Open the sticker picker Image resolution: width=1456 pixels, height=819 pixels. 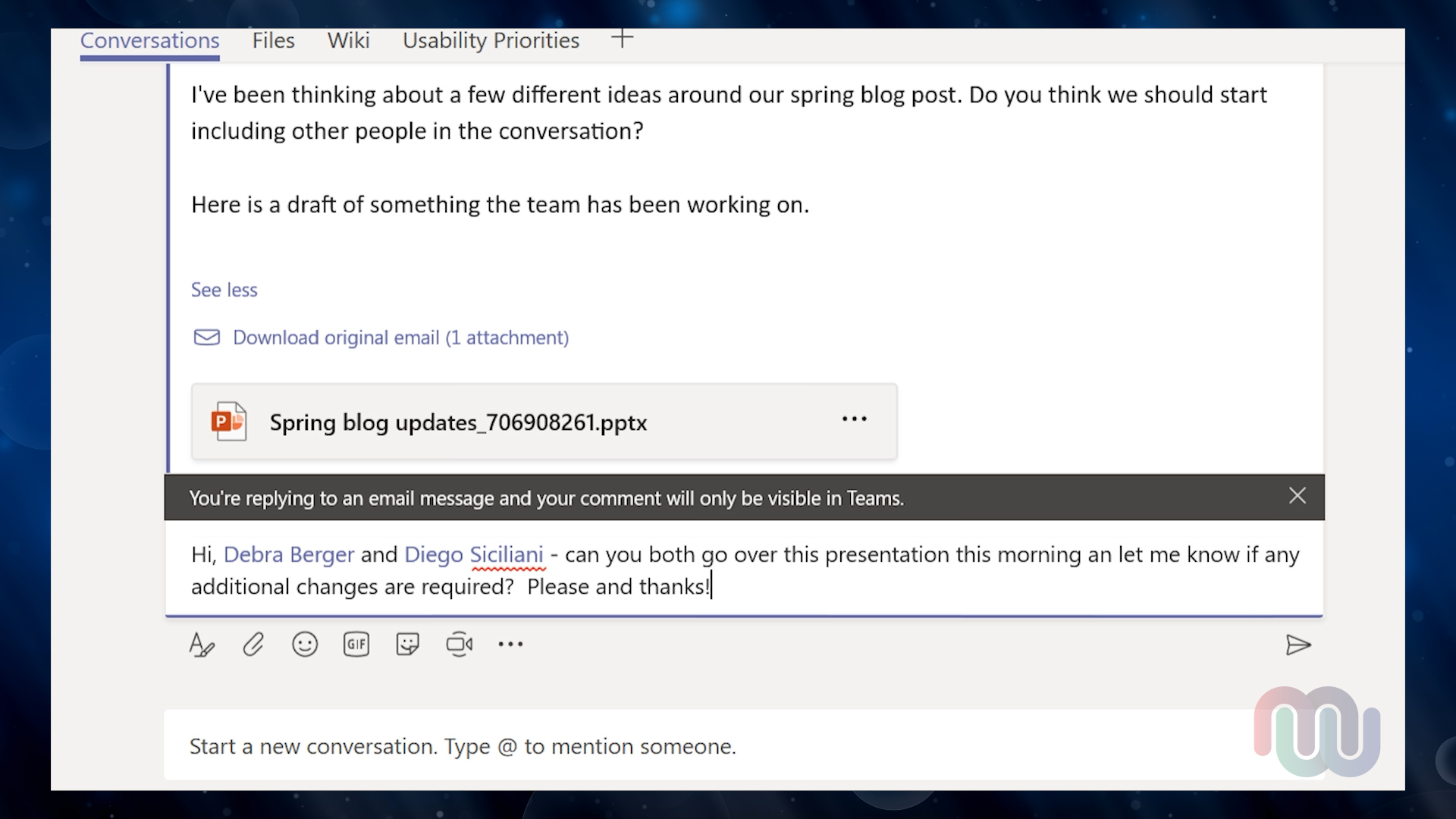(x=407, y=645)
